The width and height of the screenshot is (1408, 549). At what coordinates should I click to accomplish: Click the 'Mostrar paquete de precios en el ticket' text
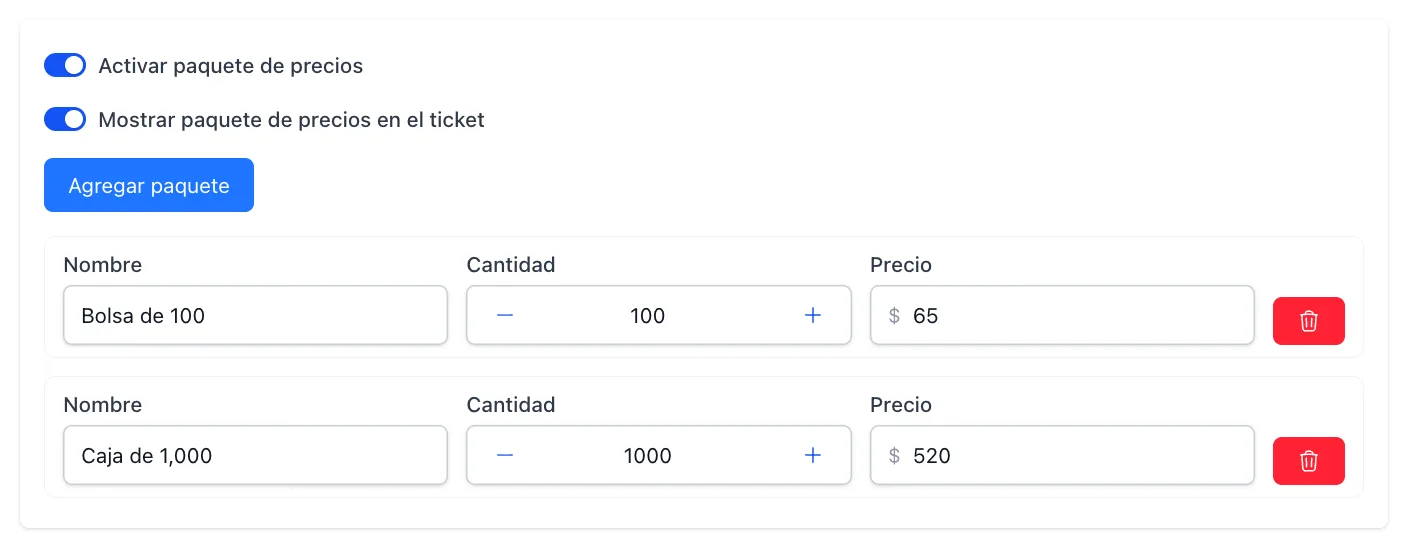[292, 120]
